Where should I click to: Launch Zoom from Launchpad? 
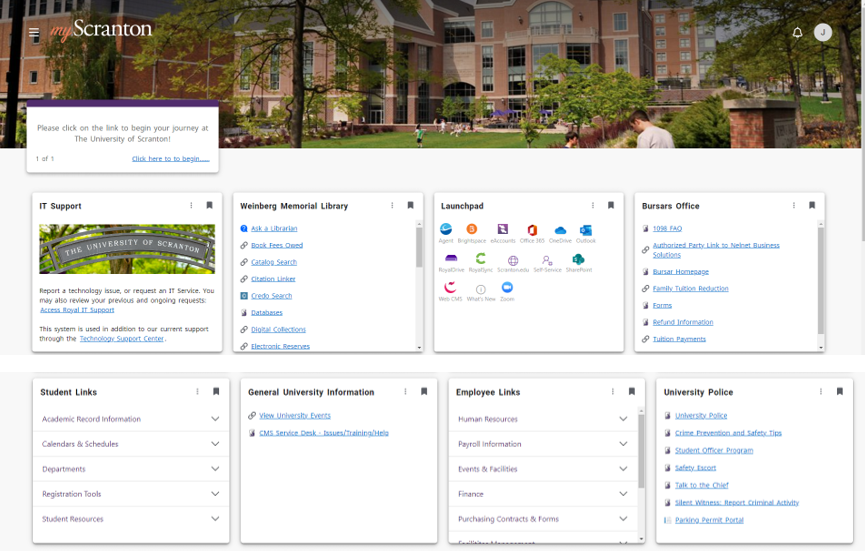[x=507, y=291]
